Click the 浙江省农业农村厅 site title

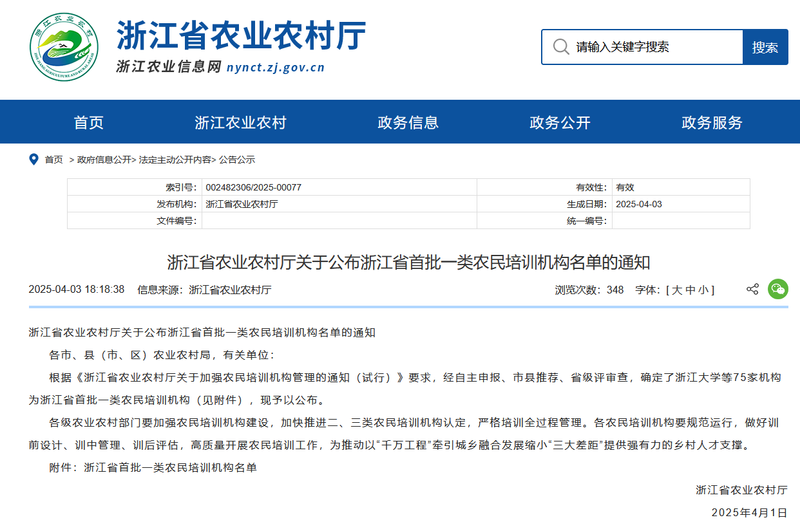click(x=241, y=34)
